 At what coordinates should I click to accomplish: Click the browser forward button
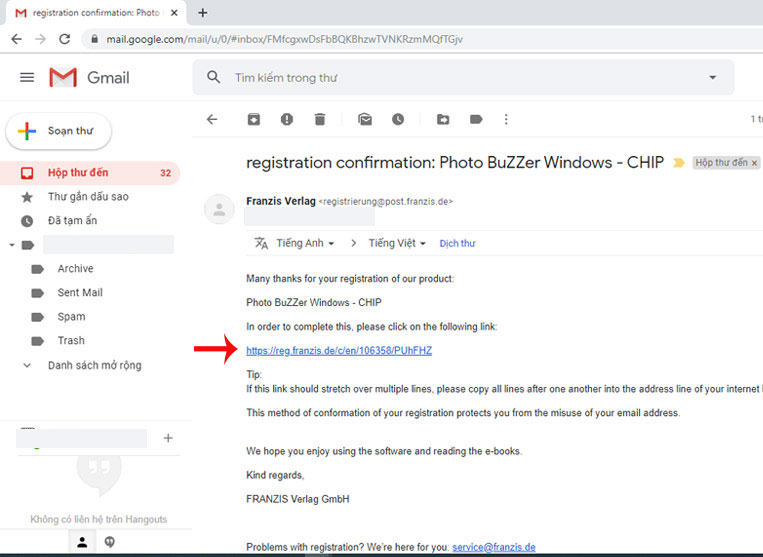coord(40,39)
